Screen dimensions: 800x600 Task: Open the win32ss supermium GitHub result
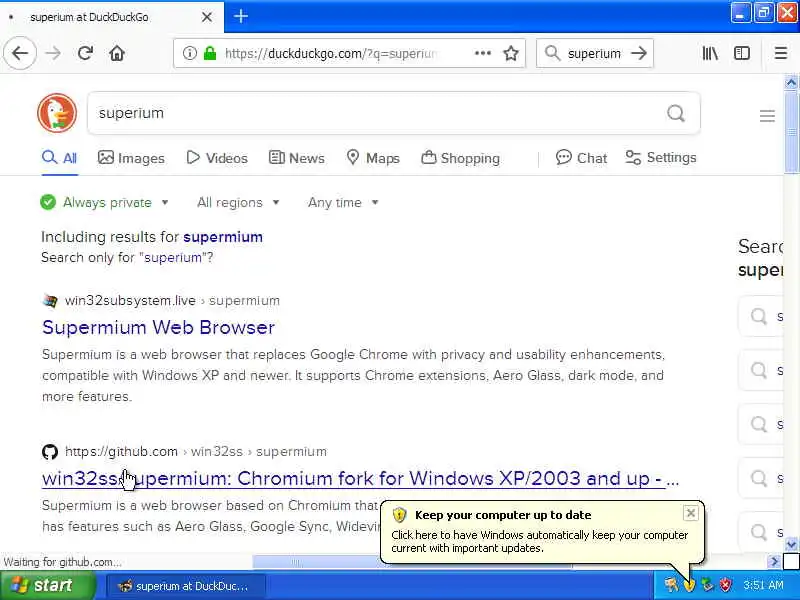[x=360, y=479]
